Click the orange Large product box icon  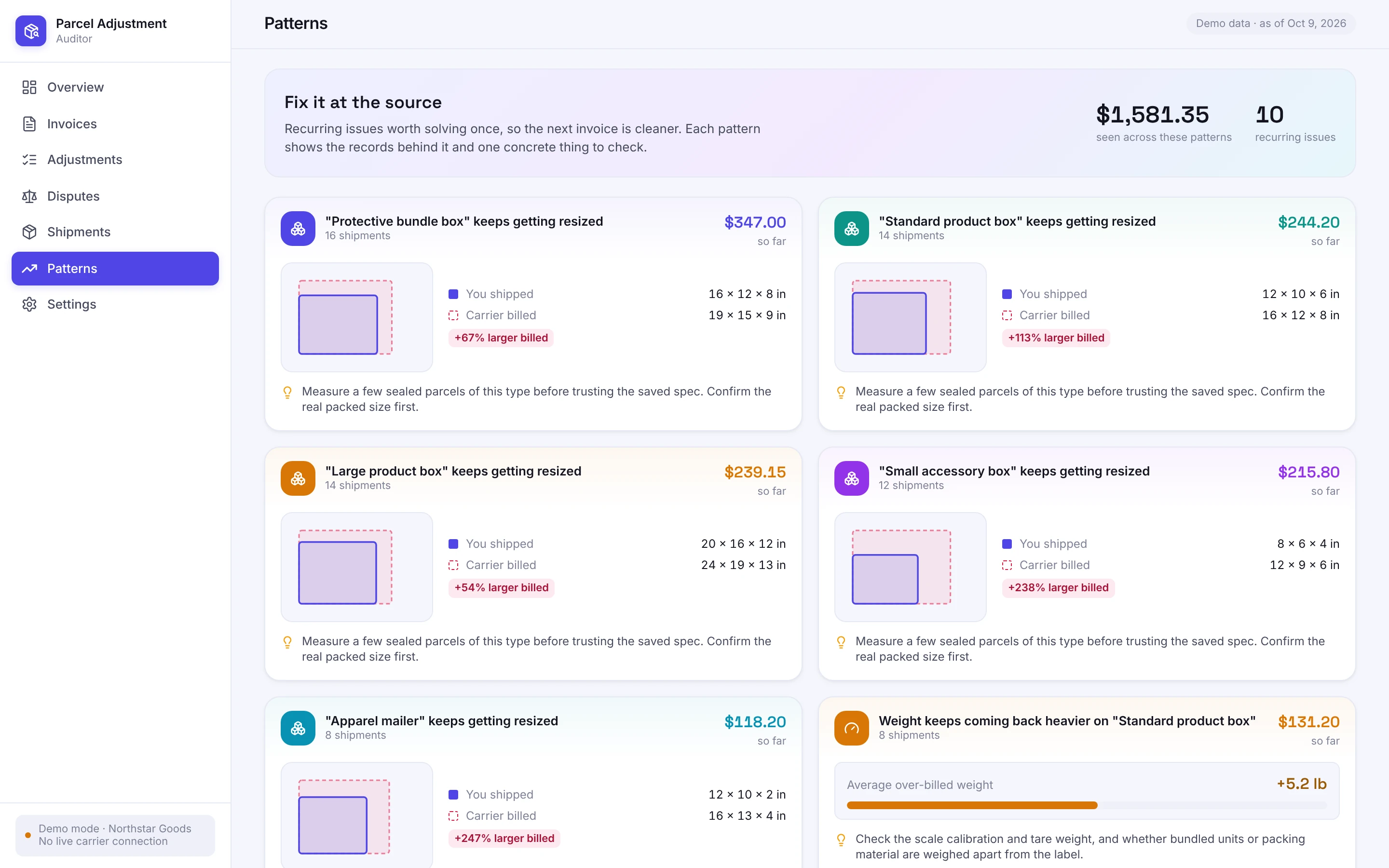[298, 478]
